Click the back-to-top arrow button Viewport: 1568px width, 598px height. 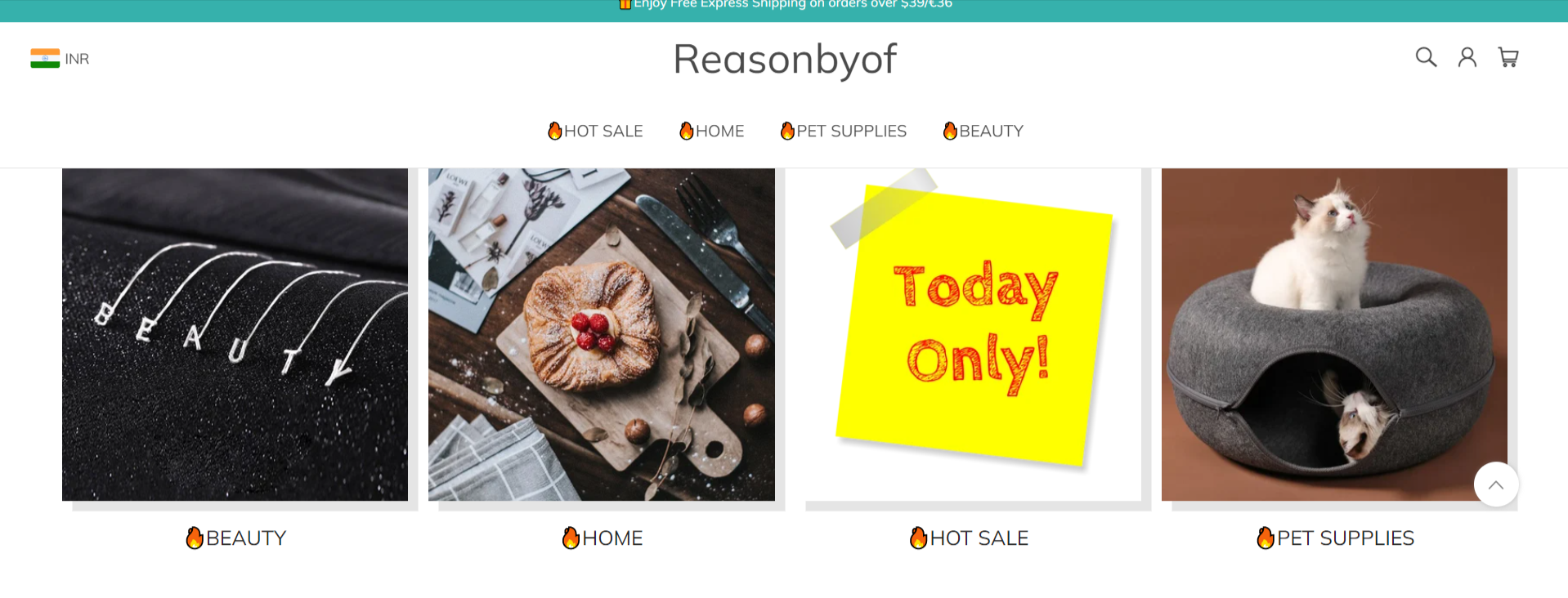(1496, 484)
